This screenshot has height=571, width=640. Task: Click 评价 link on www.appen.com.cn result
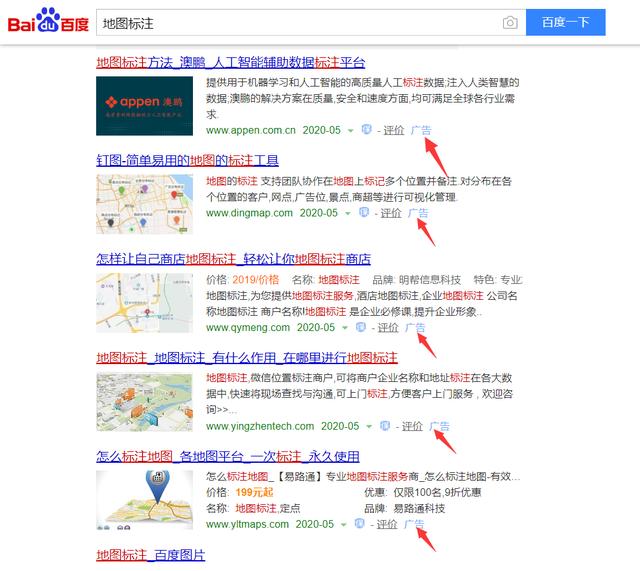click(393, 130)
